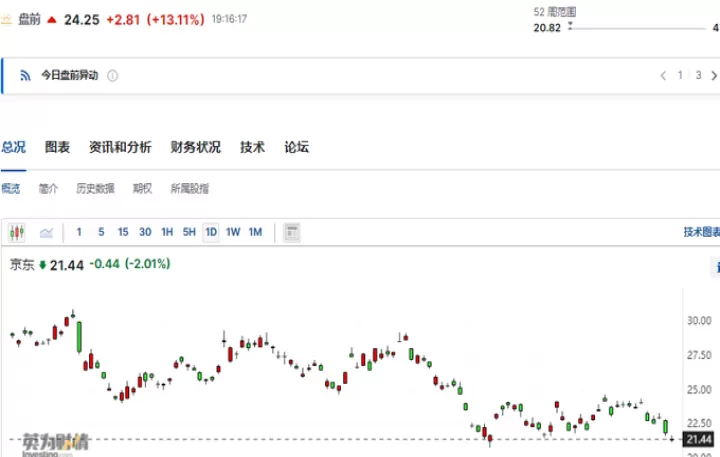
Task: Open the 图表 tab
Action: coord(57,147)
